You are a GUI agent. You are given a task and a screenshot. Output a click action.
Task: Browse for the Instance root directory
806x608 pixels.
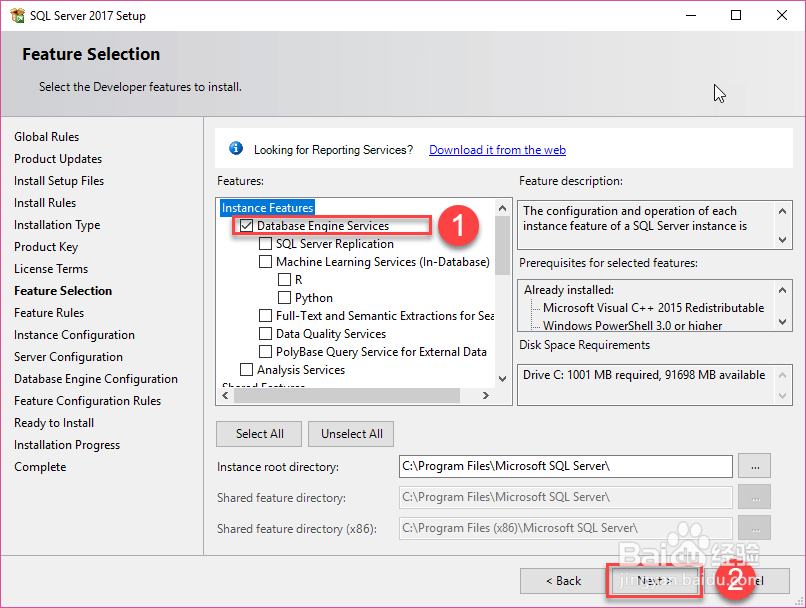coord(755,466)
